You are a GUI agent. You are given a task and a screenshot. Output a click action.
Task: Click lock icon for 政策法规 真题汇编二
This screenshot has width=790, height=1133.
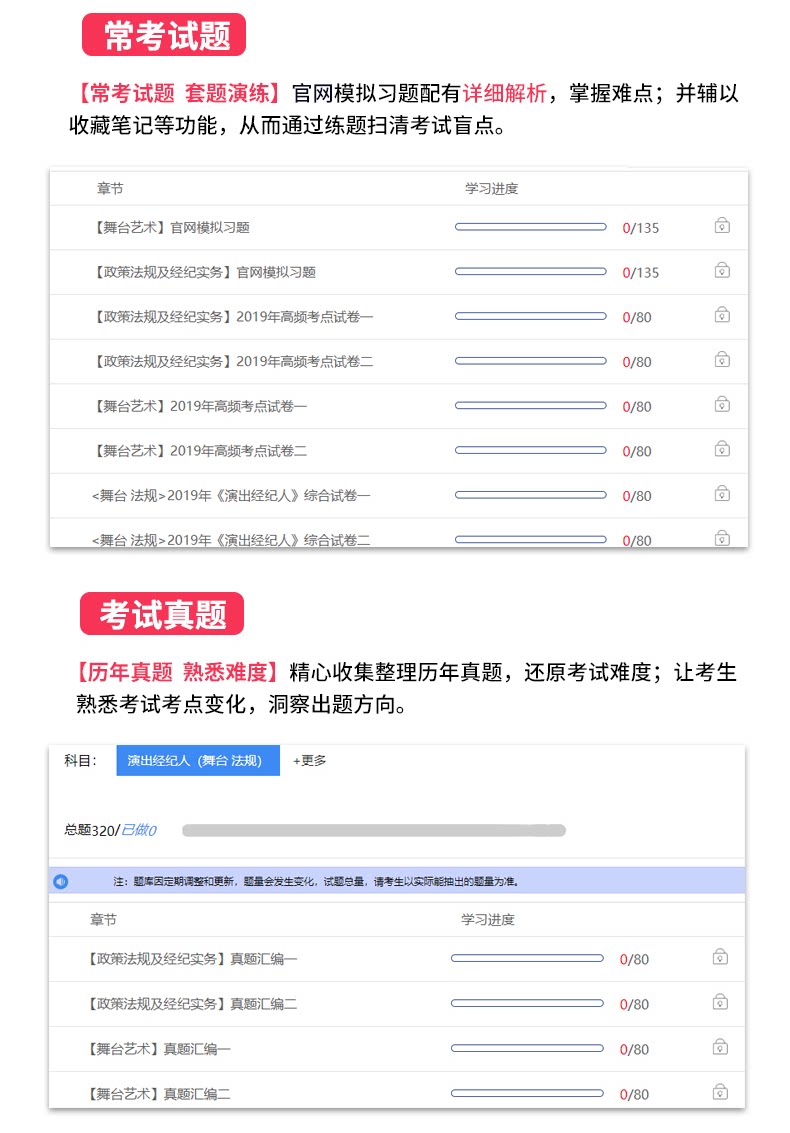click(x=720, y=1002)
